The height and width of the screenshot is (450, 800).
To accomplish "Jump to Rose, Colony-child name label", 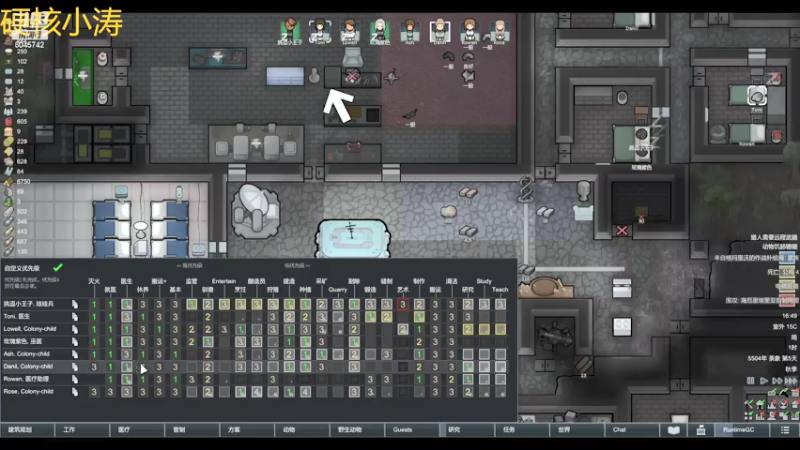I will pyautogui.click(x=29, y=392).
